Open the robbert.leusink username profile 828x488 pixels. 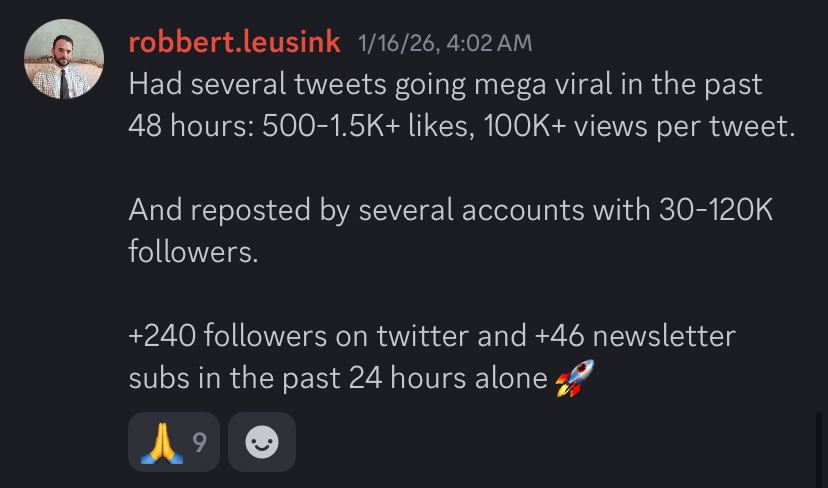click(235, 42)
